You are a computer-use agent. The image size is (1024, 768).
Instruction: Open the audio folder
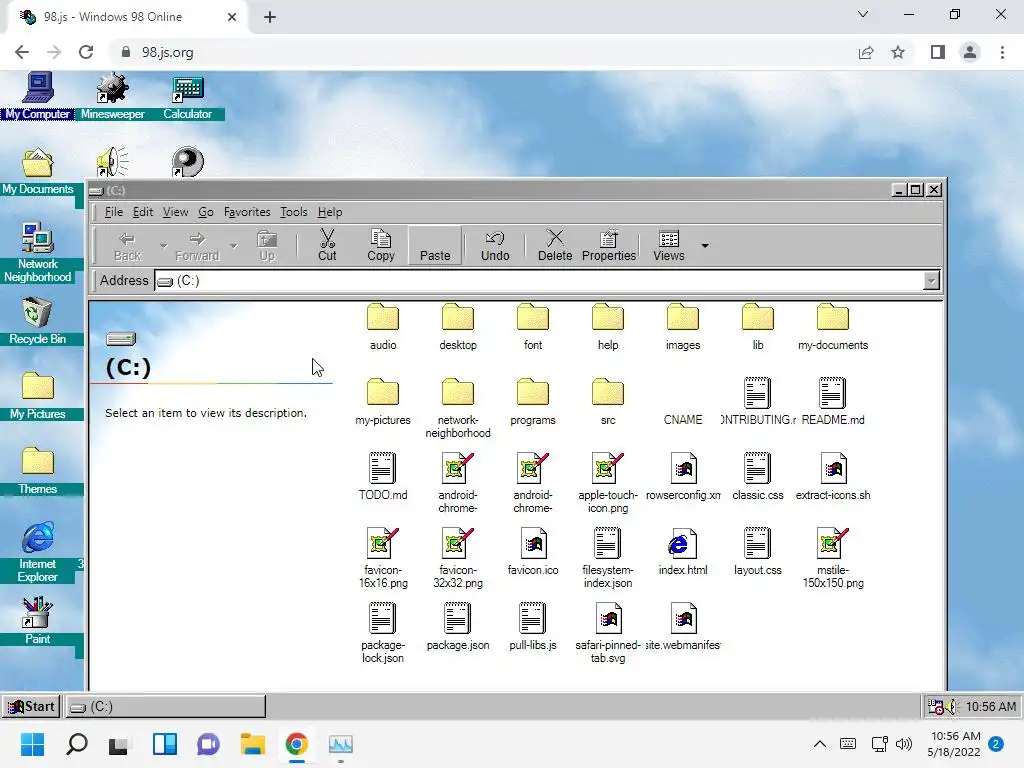(x=383, y=327)
